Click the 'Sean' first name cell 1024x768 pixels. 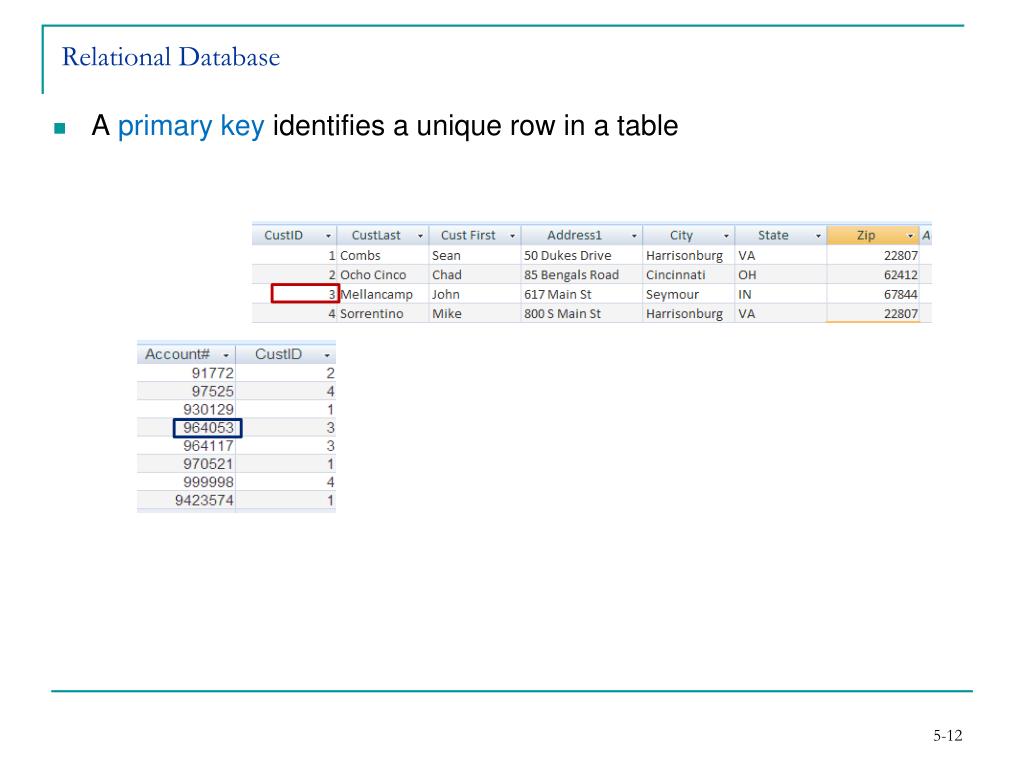coord(475,255)
